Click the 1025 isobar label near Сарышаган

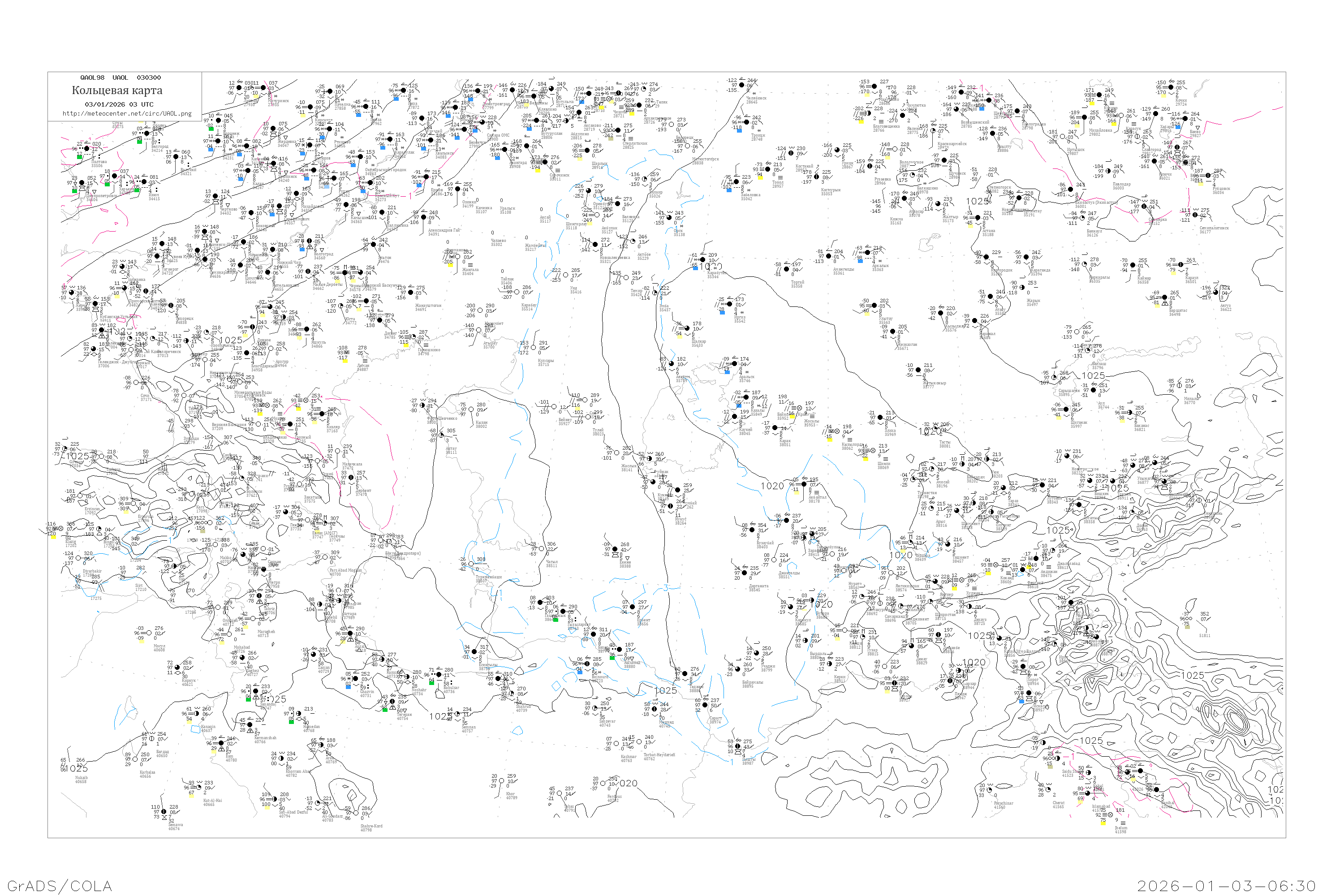[1093, 375]
